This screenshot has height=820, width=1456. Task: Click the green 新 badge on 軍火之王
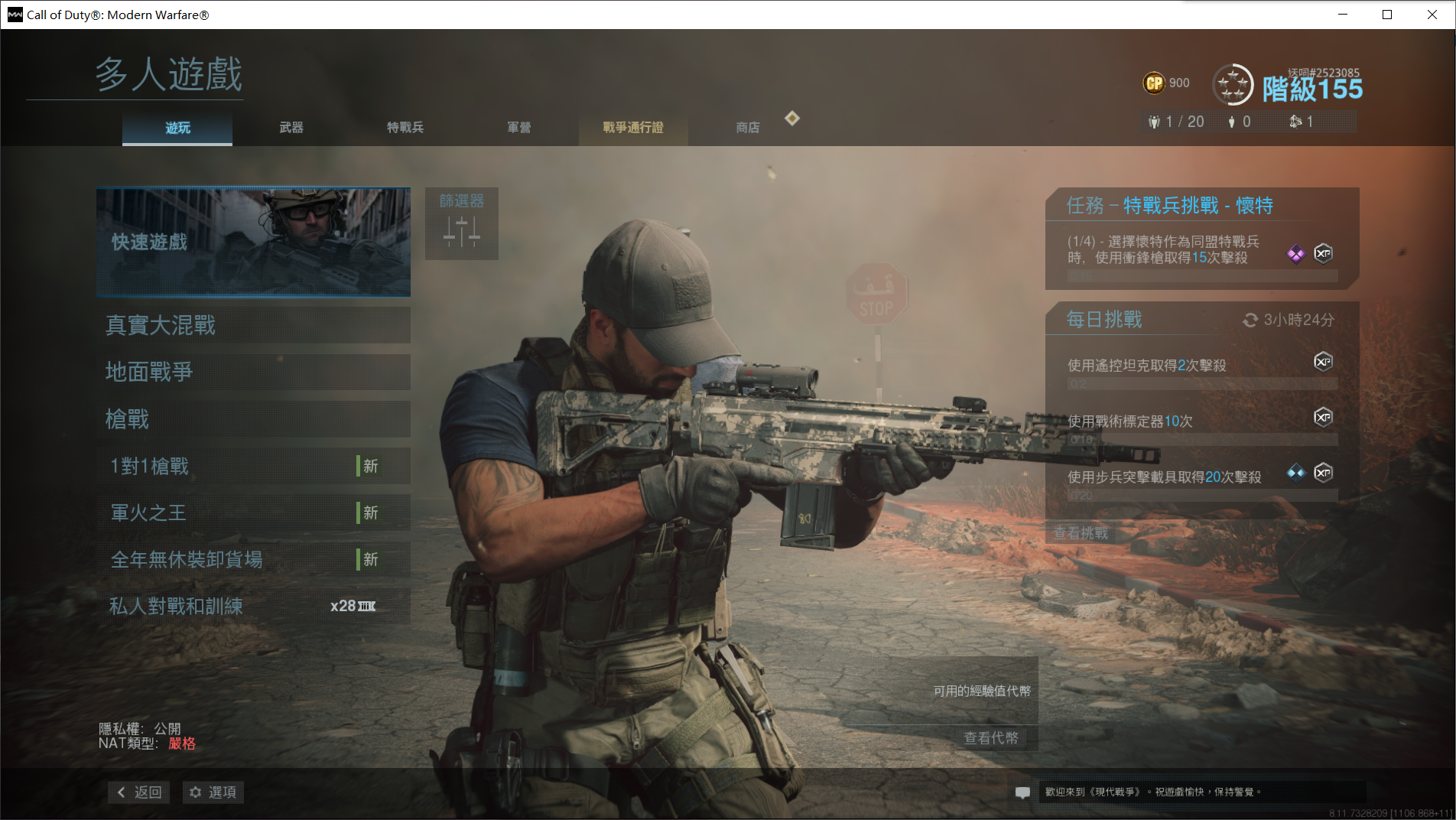tap(369, 512)
